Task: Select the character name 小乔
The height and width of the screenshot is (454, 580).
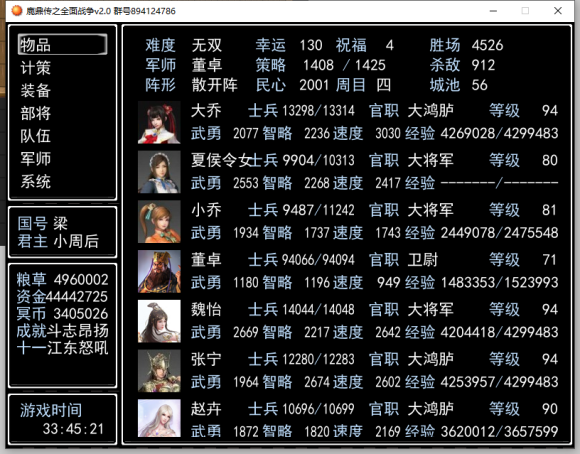Action: coord(206,210)
